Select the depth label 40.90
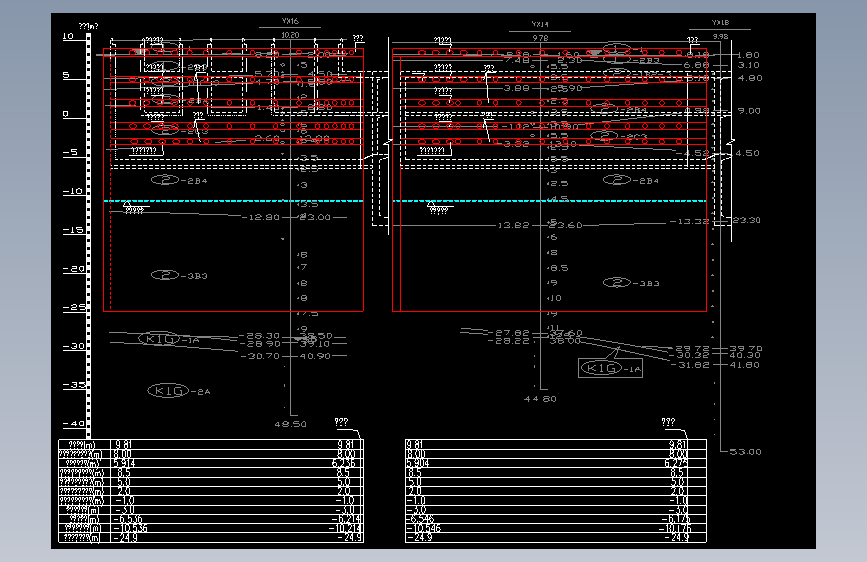Viewport: 867px width, 562px height. [x=315, y=356]
